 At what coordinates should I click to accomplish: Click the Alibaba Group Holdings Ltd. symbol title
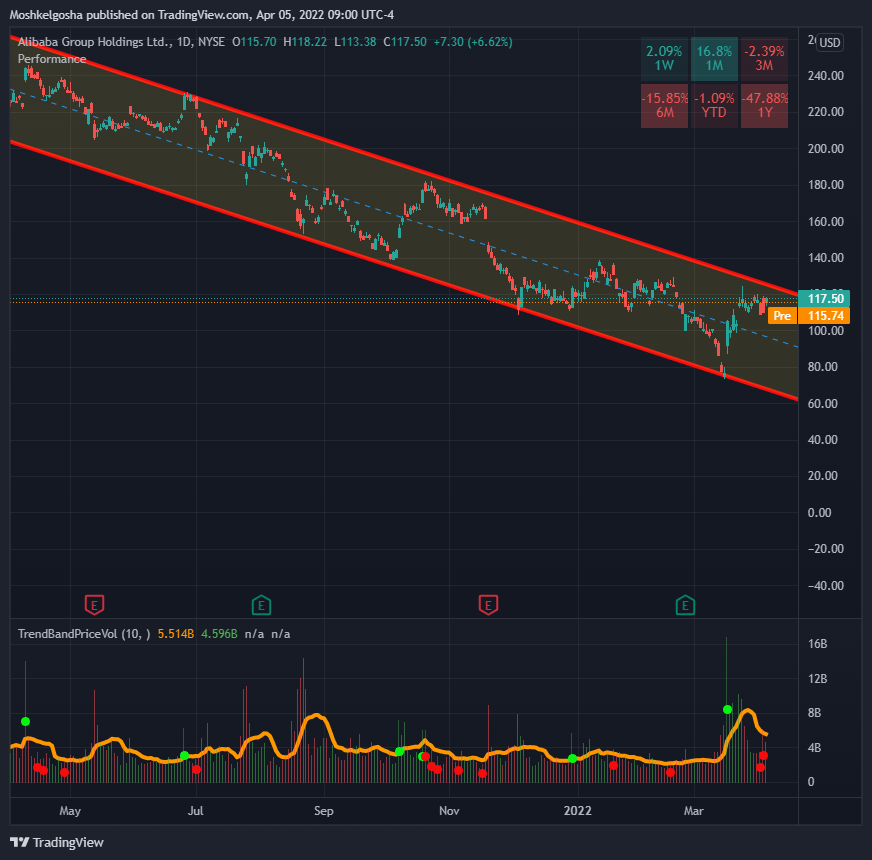point(95,42)
